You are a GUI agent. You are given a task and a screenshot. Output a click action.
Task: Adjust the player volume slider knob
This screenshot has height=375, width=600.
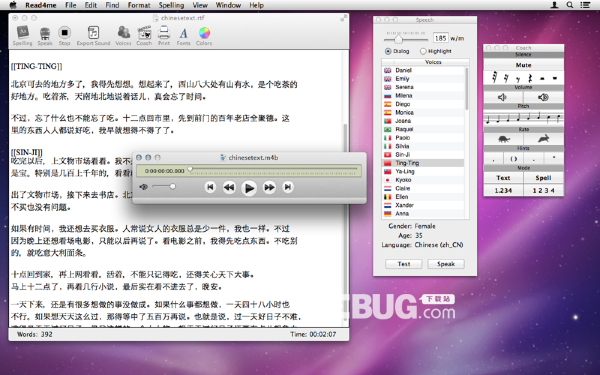[x=173, y=186]
